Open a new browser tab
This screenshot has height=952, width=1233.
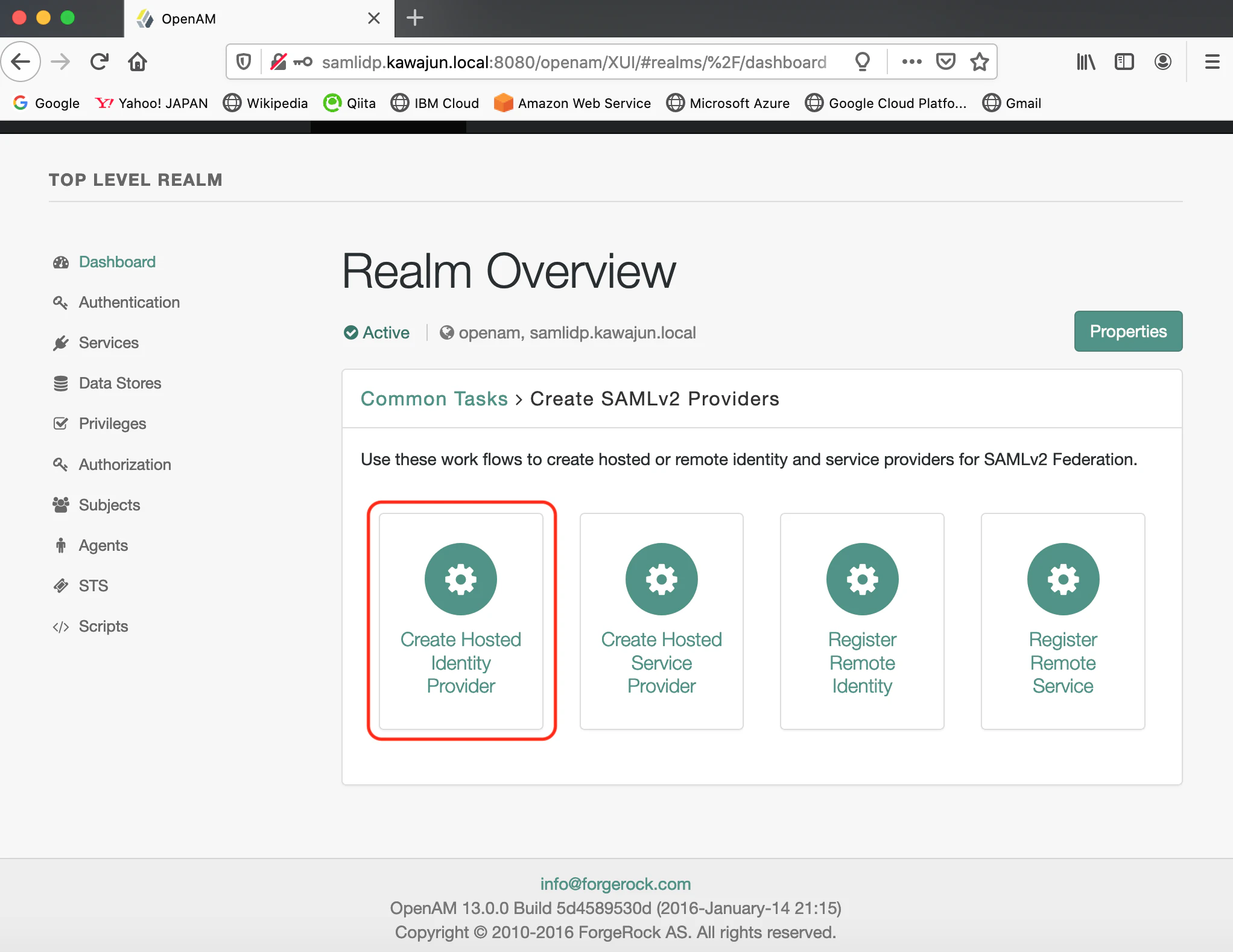tap(415, 18)
